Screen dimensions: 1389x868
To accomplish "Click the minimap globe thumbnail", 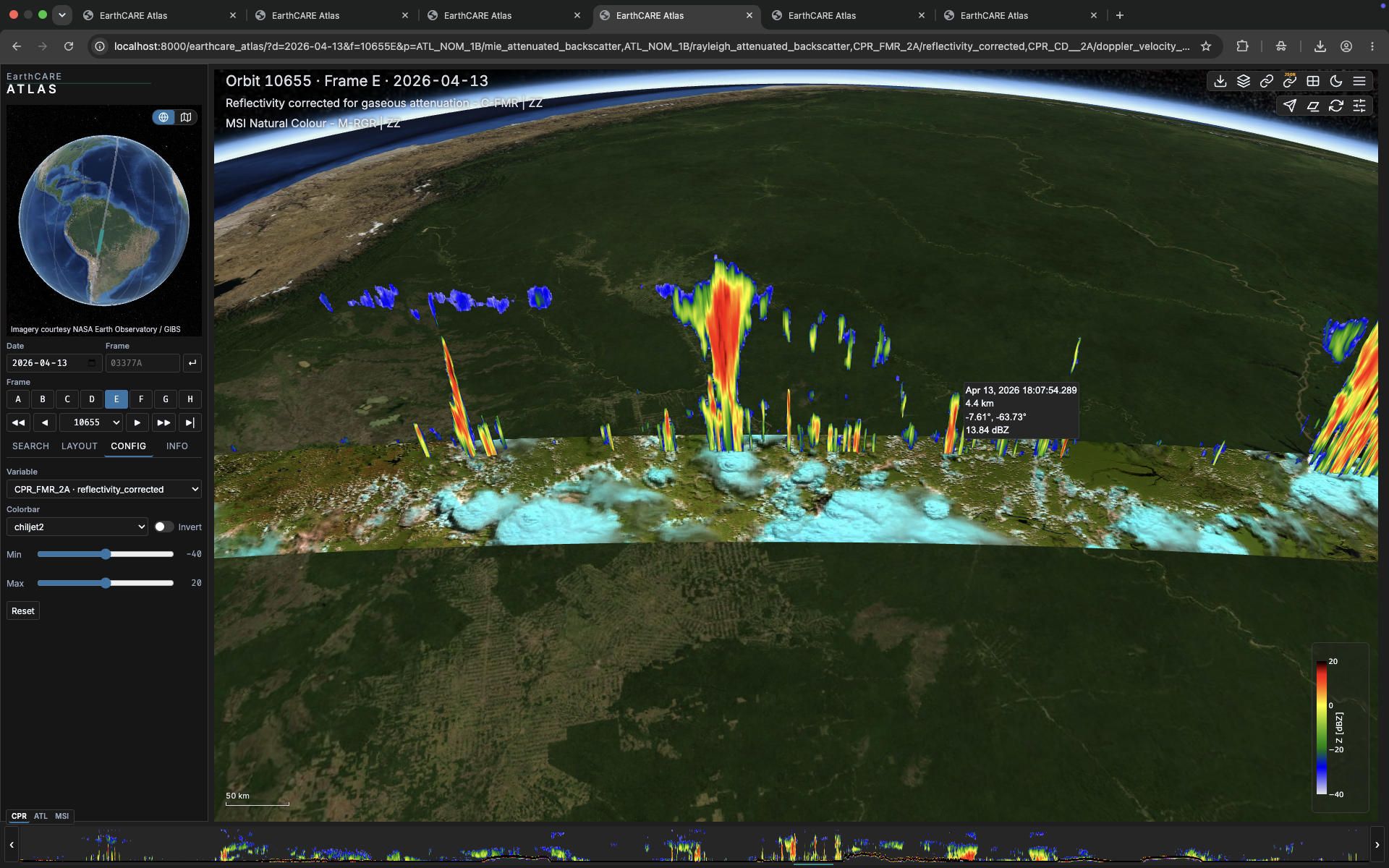I will [x=104, y=221].
